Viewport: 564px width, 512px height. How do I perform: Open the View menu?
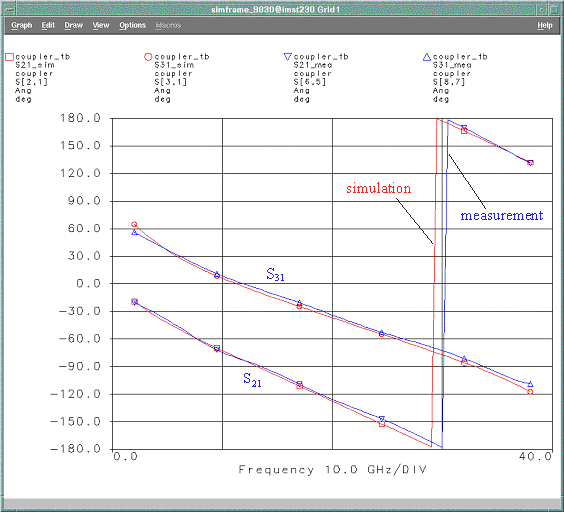(101, 25)
